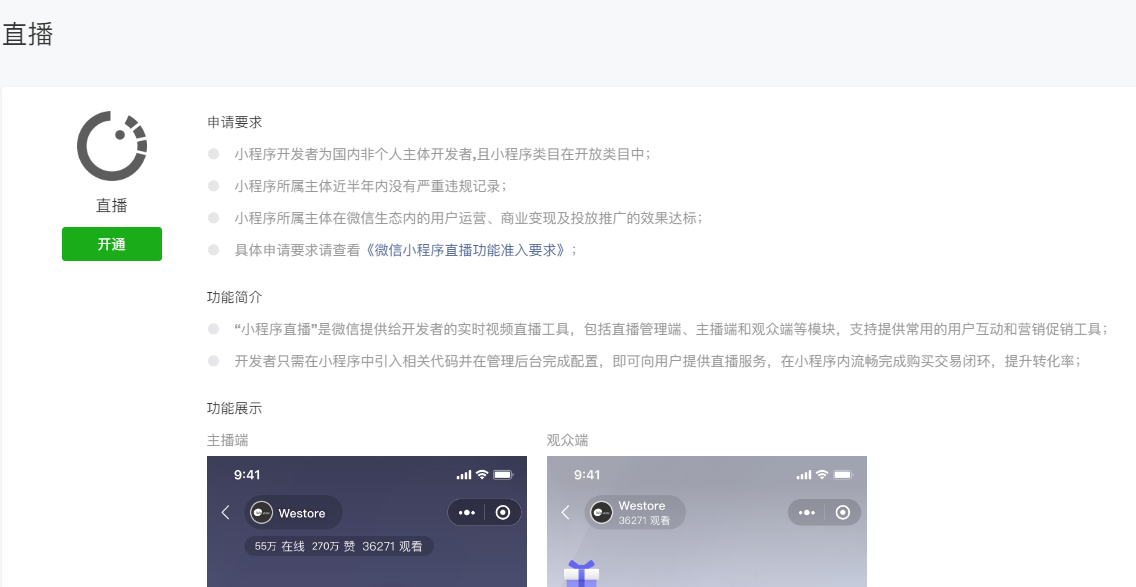Click the 观众端 label

(x=567, y=440)
